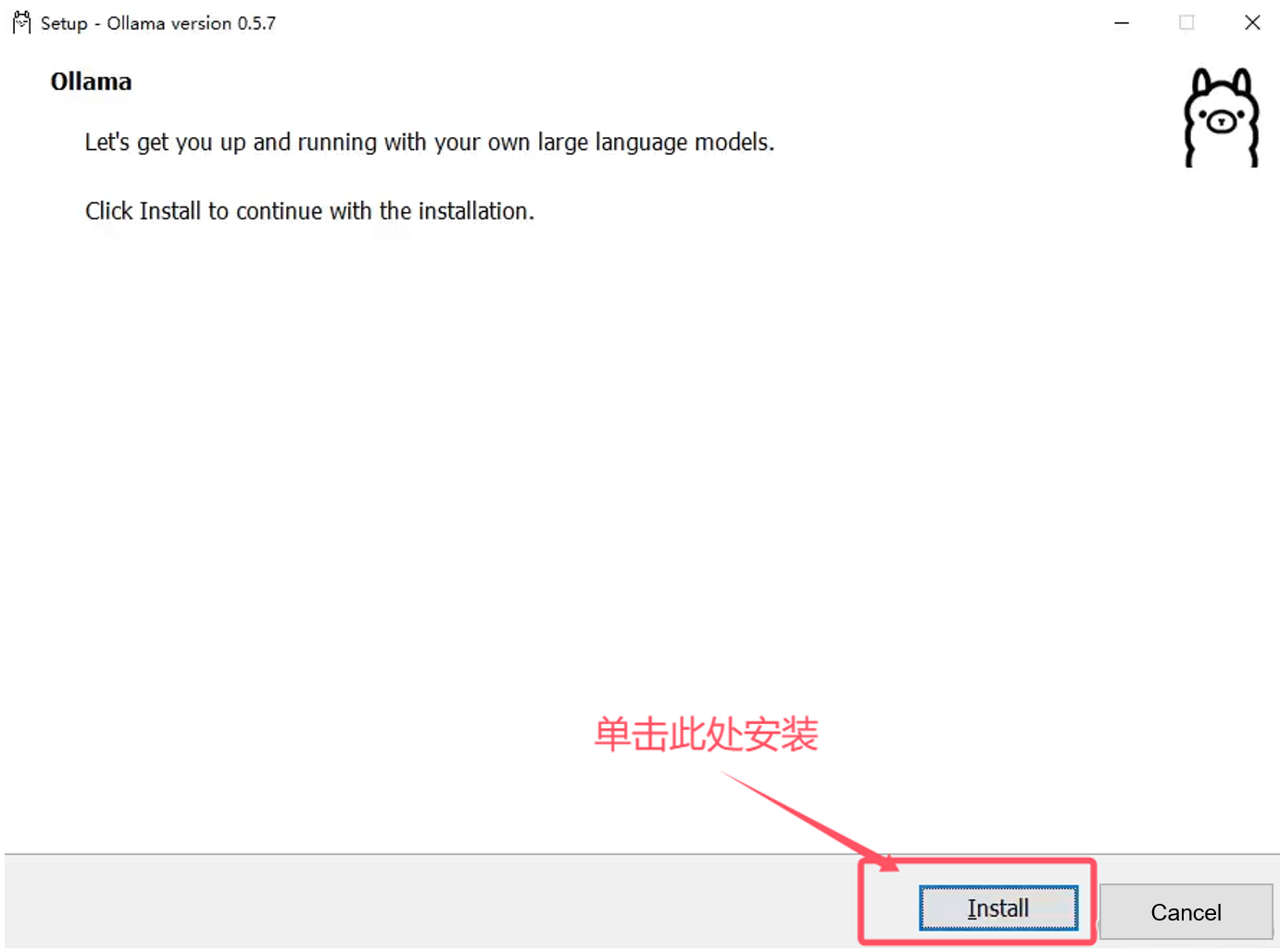Image resolution: width=1280 pixels, height=952 pixels.
Task: Click the "Click Install to continue" instruction text
Action: coord(309,211)
